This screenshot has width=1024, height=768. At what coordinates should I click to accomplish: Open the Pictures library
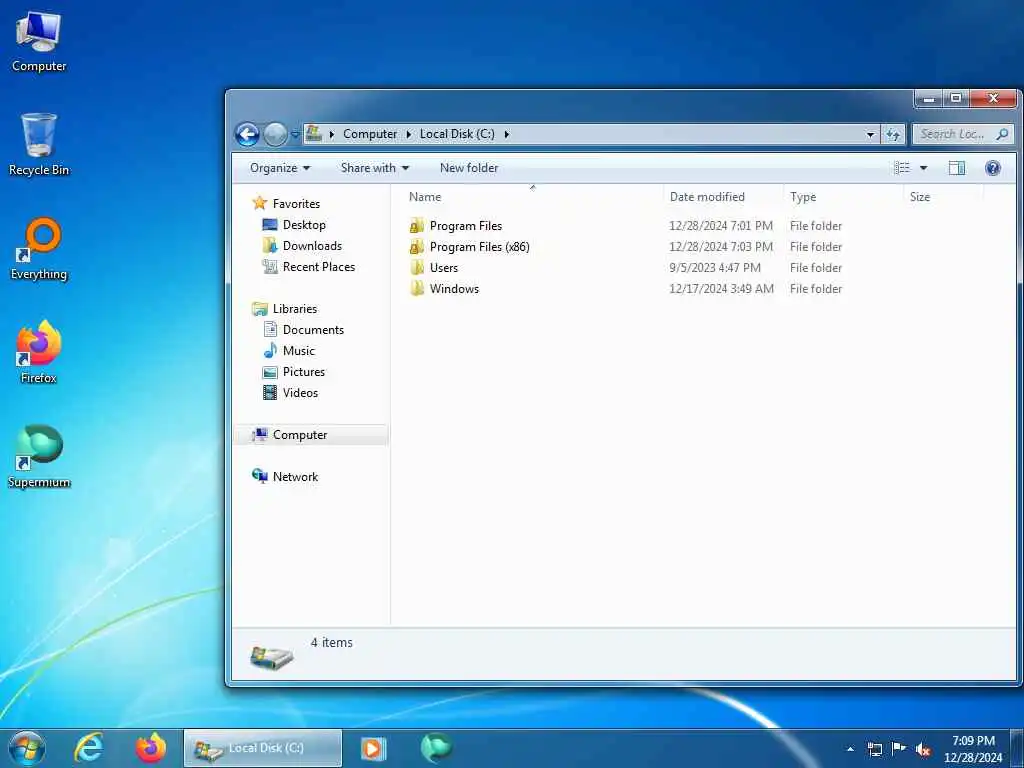tap(304, 372)
